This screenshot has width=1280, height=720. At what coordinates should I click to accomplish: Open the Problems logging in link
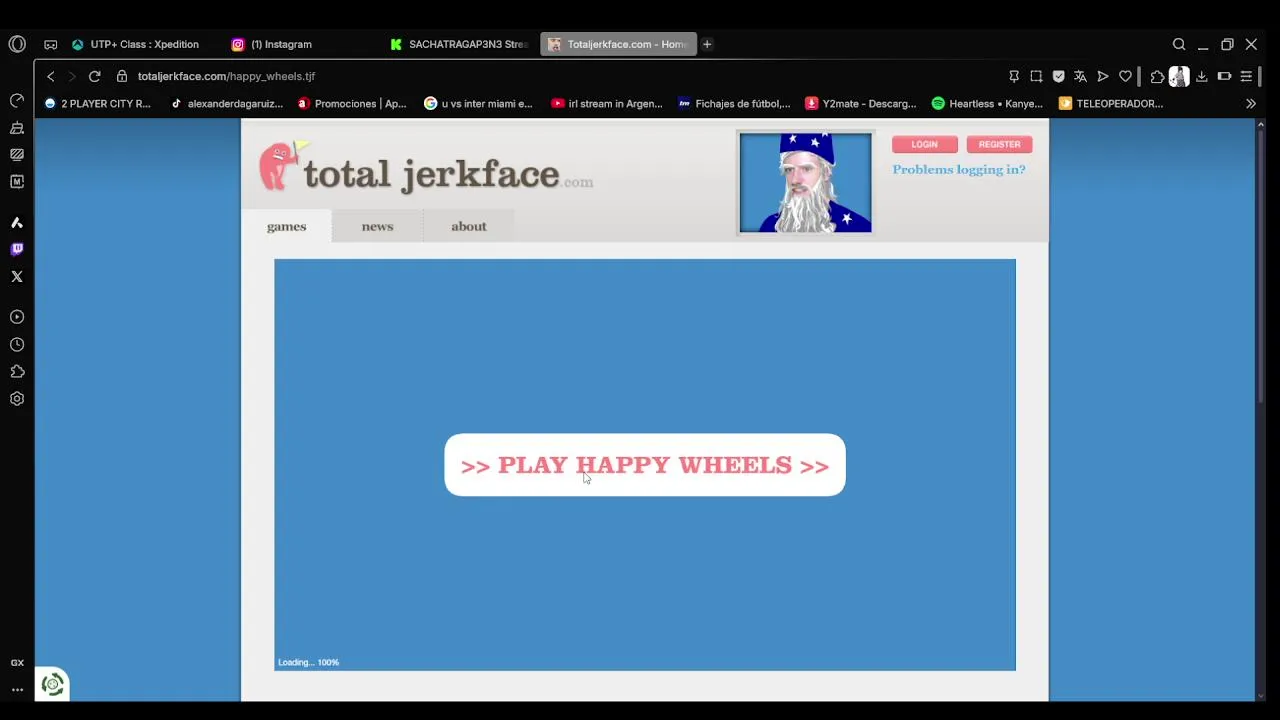pyautogui.click(x=958, y=169)
